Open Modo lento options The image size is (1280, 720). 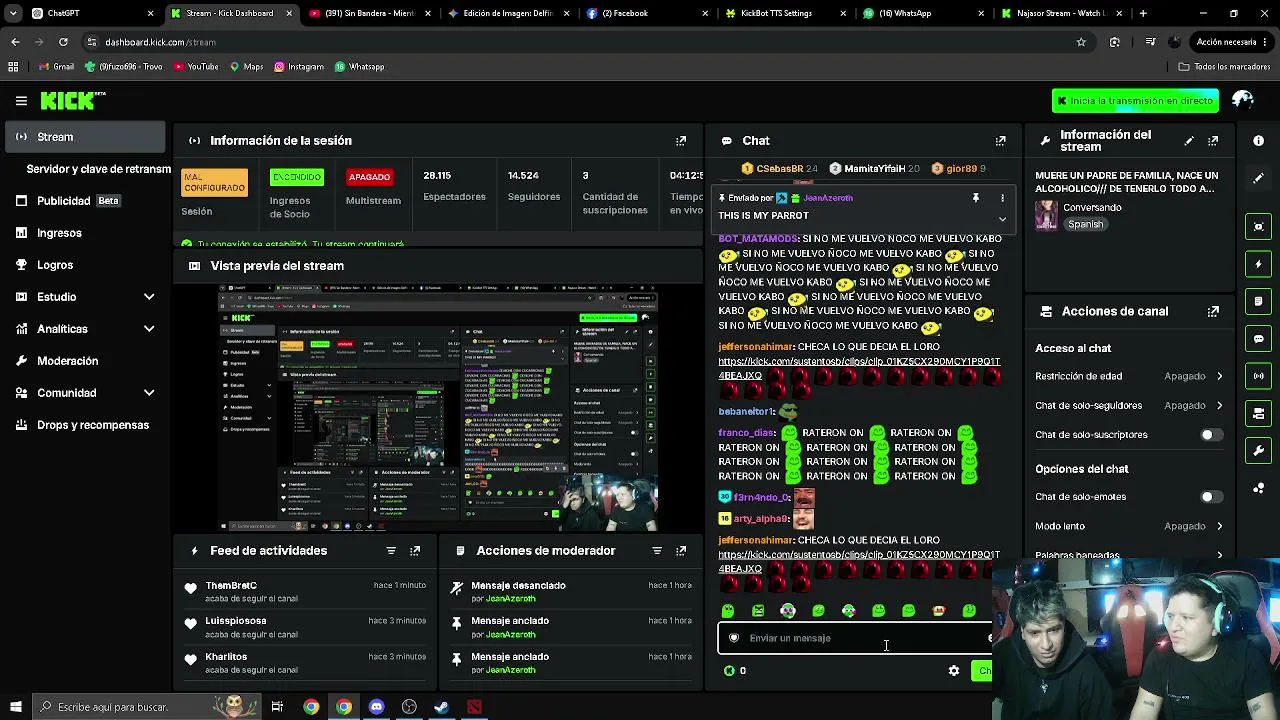pyautogui.click(x=1129, y=526)
